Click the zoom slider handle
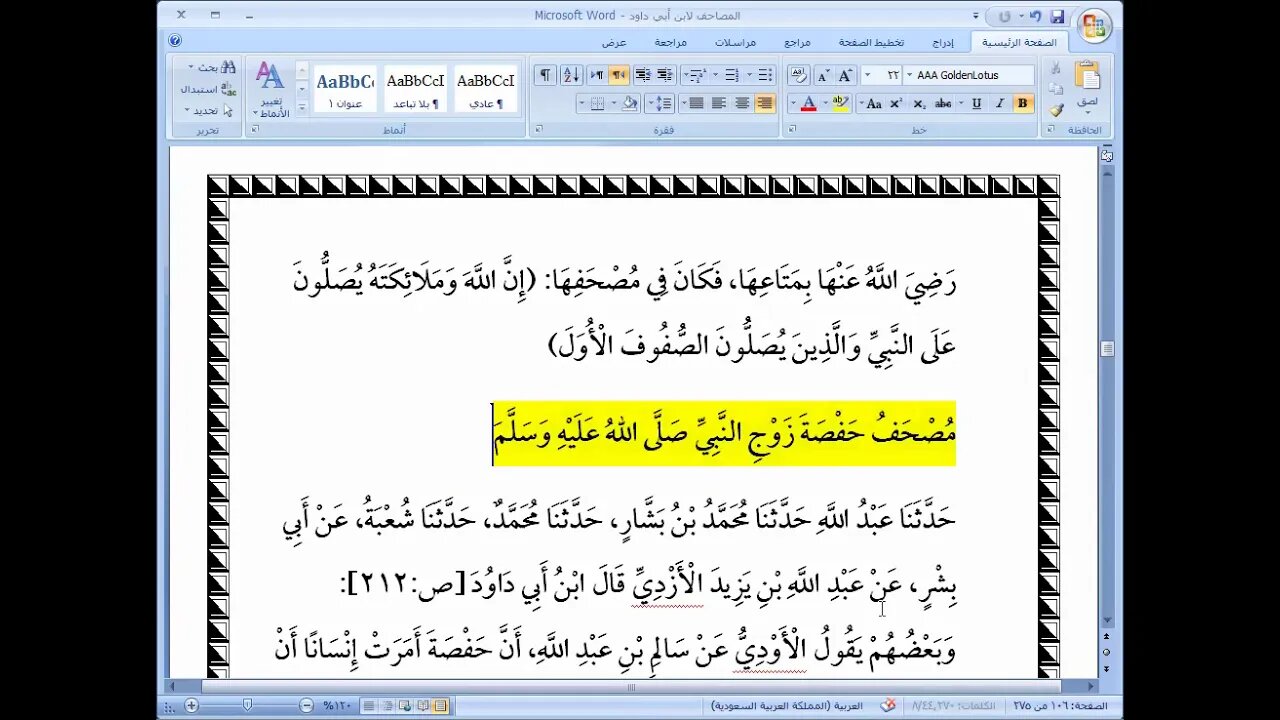This screenshot has width=1280, height=720. coord(247,705)
